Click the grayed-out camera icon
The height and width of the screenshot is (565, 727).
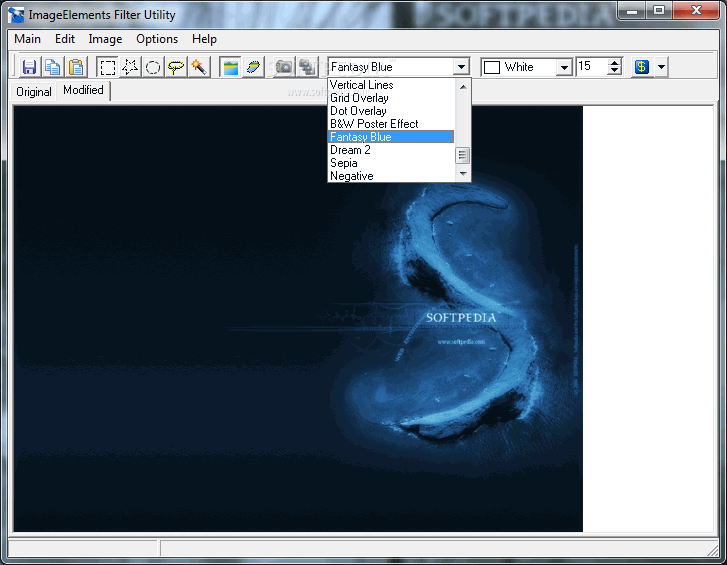tap(284, 67)
